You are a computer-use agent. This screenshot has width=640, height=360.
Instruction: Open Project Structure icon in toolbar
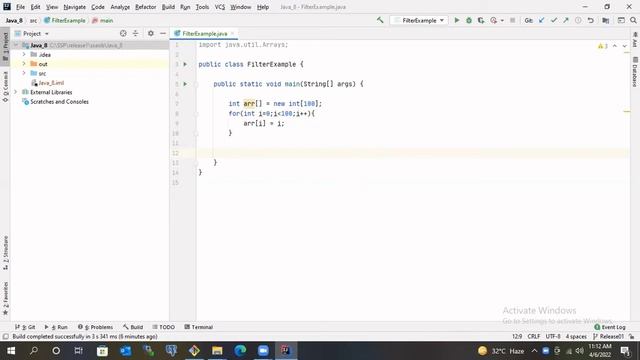[x=606, y=20]
